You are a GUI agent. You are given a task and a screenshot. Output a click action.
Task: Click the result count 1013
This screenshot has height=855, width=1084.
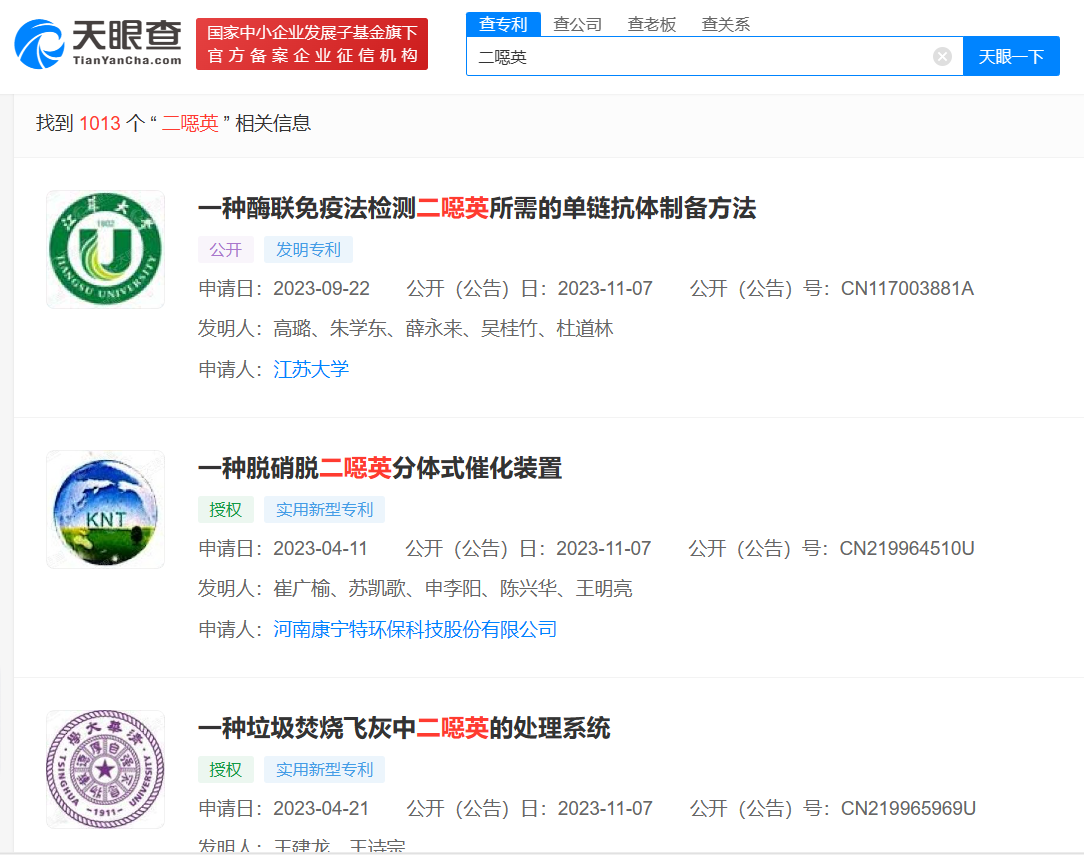[x=100, y=123]
